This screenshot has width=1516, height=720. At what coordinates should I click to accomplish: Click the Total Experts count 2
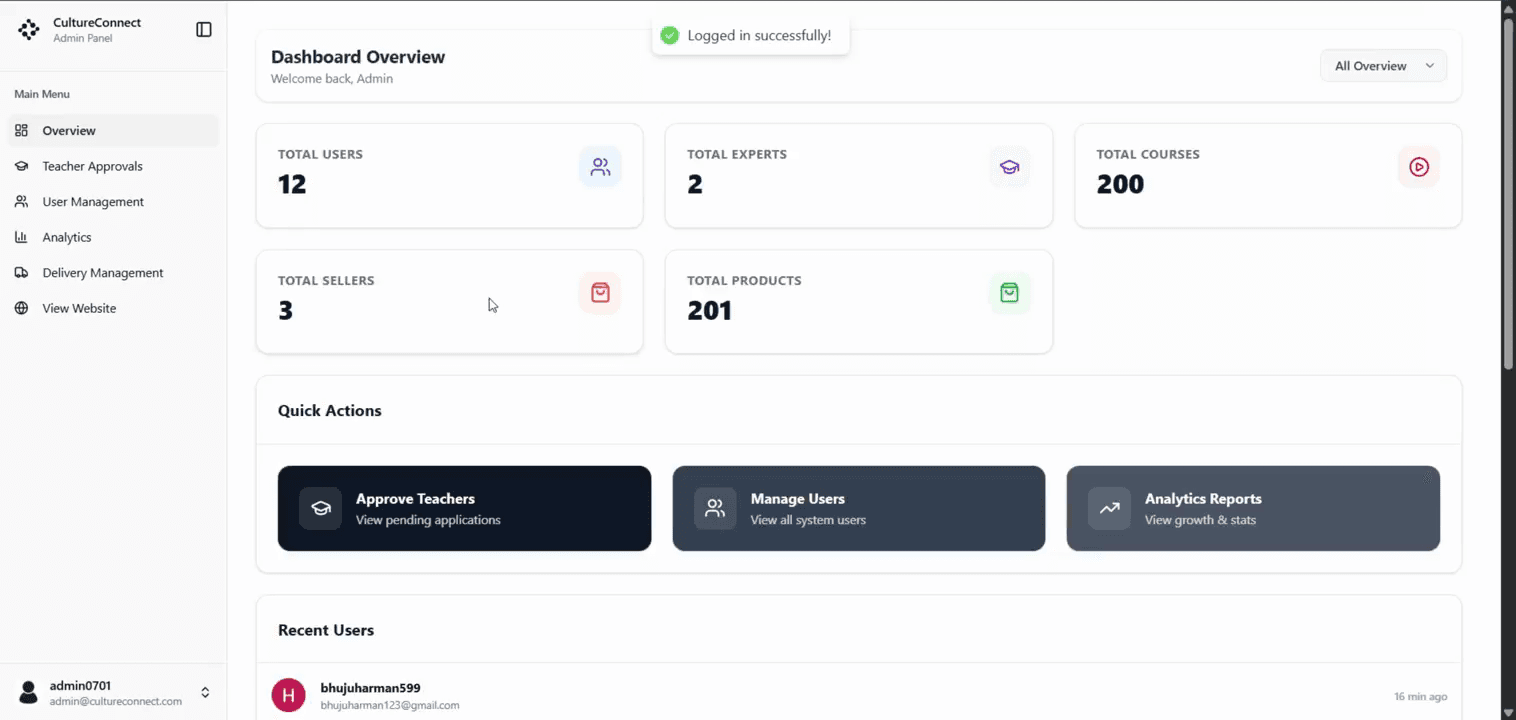coord(695,184)
